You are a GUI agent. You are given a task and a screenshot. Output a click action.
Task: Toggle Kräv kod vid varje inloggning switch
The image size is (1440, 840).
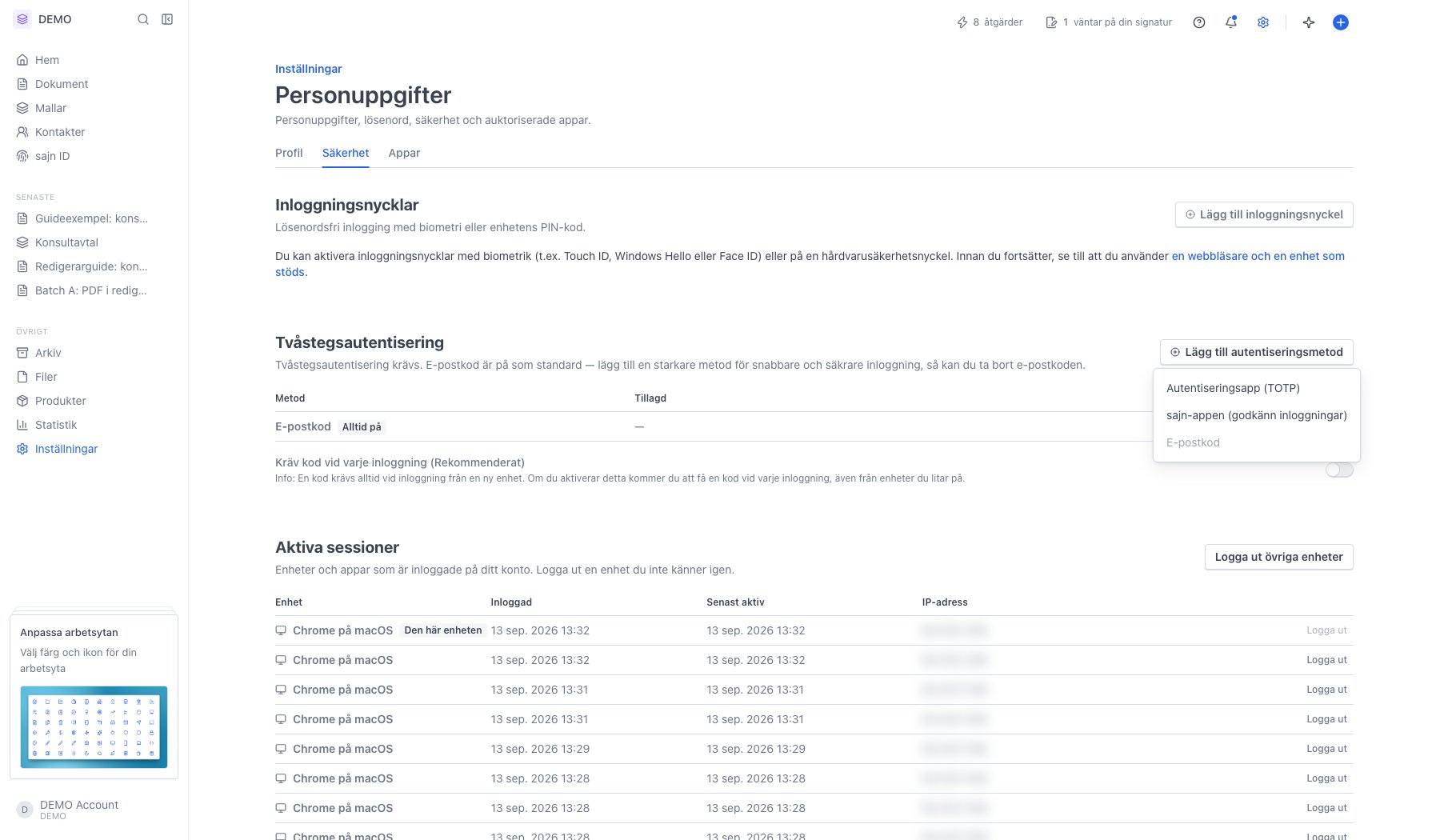pyautogui.click(x=1339, y=470)
